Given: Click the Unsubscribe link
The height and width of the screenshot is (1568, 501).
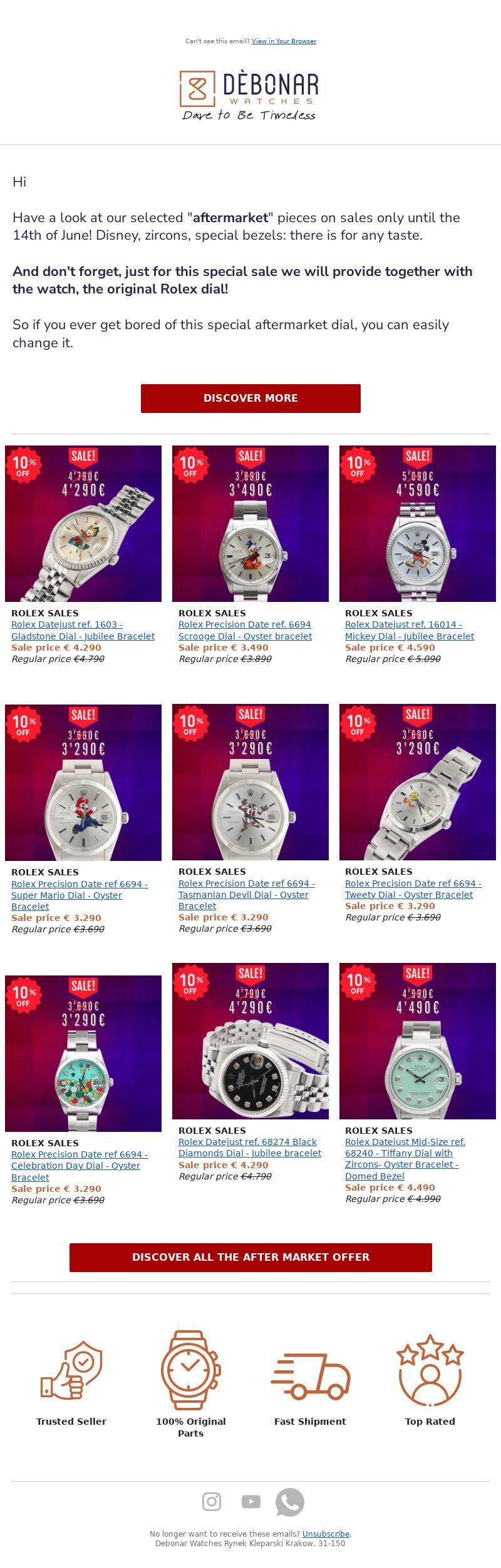Looking at the screenshot, I should point(326,1534).
